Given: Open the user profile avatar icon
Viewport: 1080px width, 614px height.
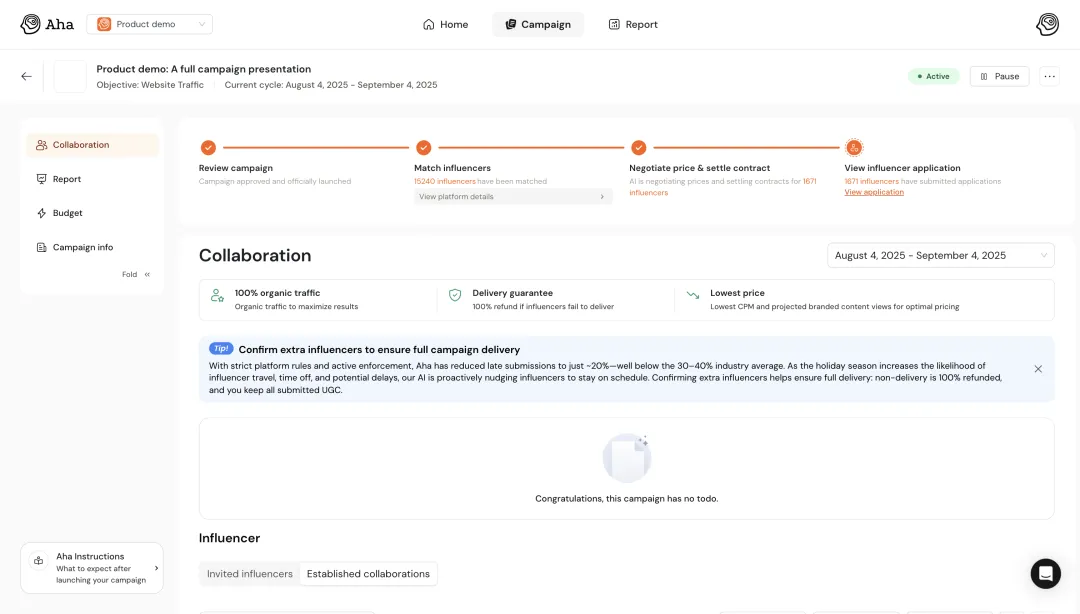Looking at the screenshot, I should [1047, 24].
